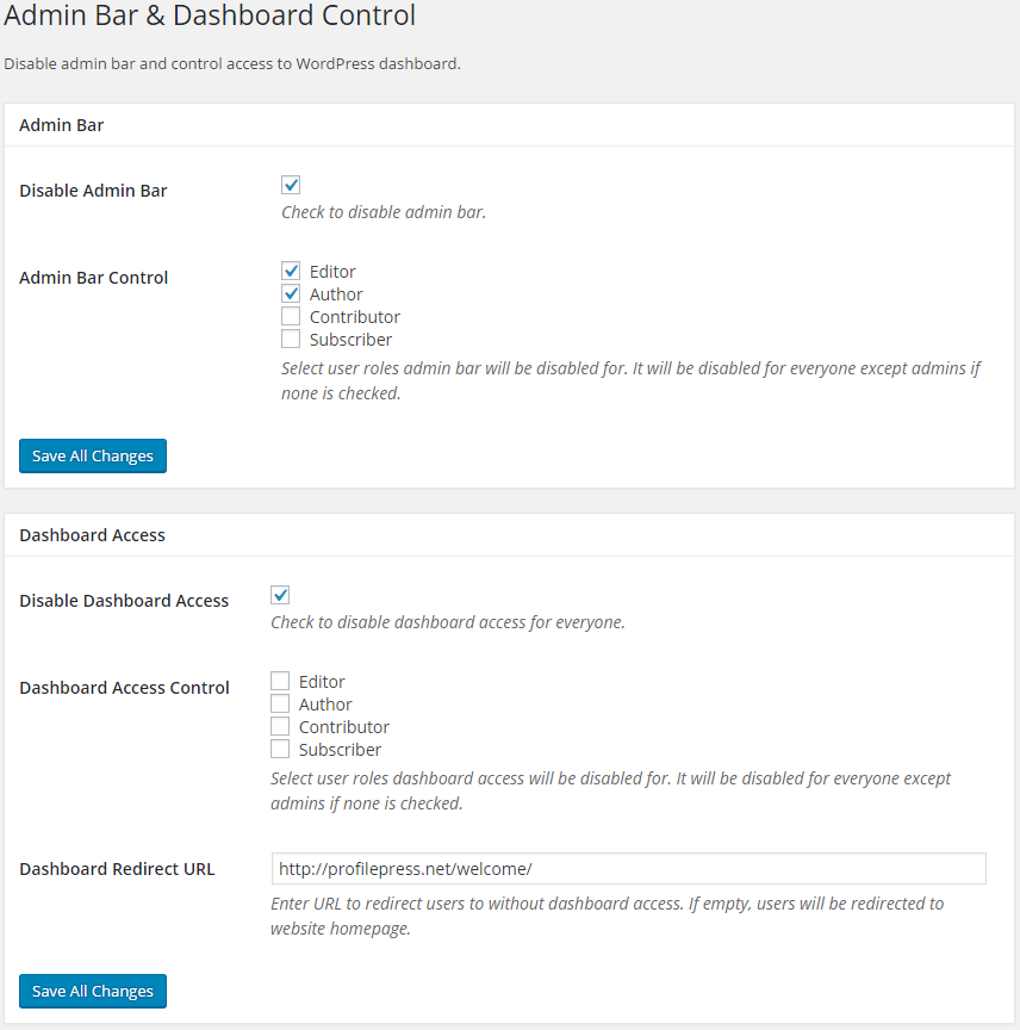The height and width of the screenshot is (1030, 1020).
Task: Uncheck the Disable Dashboard Access checkbox
Action: point(280,594)
